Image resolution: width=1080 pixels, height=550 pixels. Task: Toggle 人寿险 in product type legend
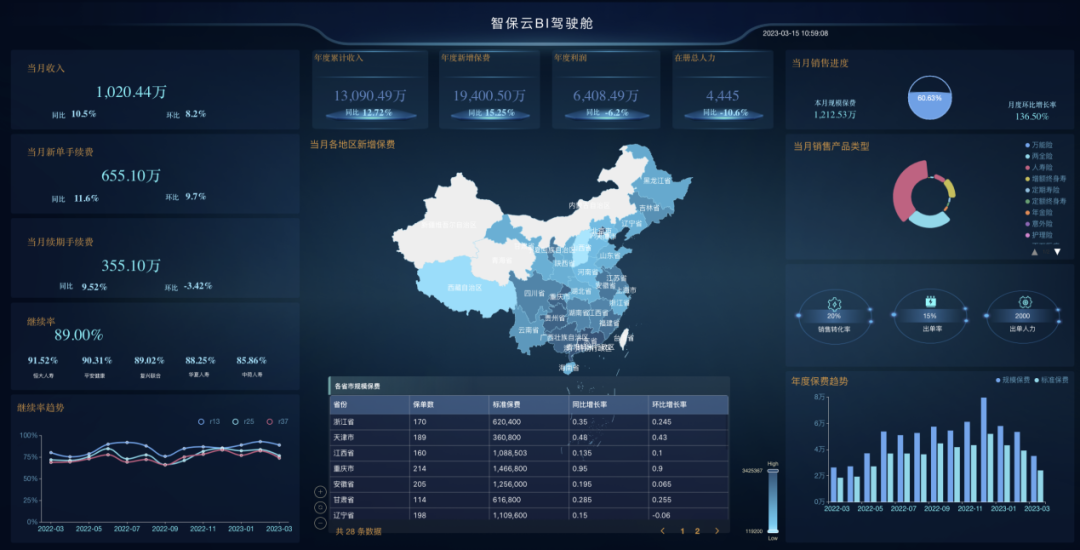click(x=1039, y=167)
